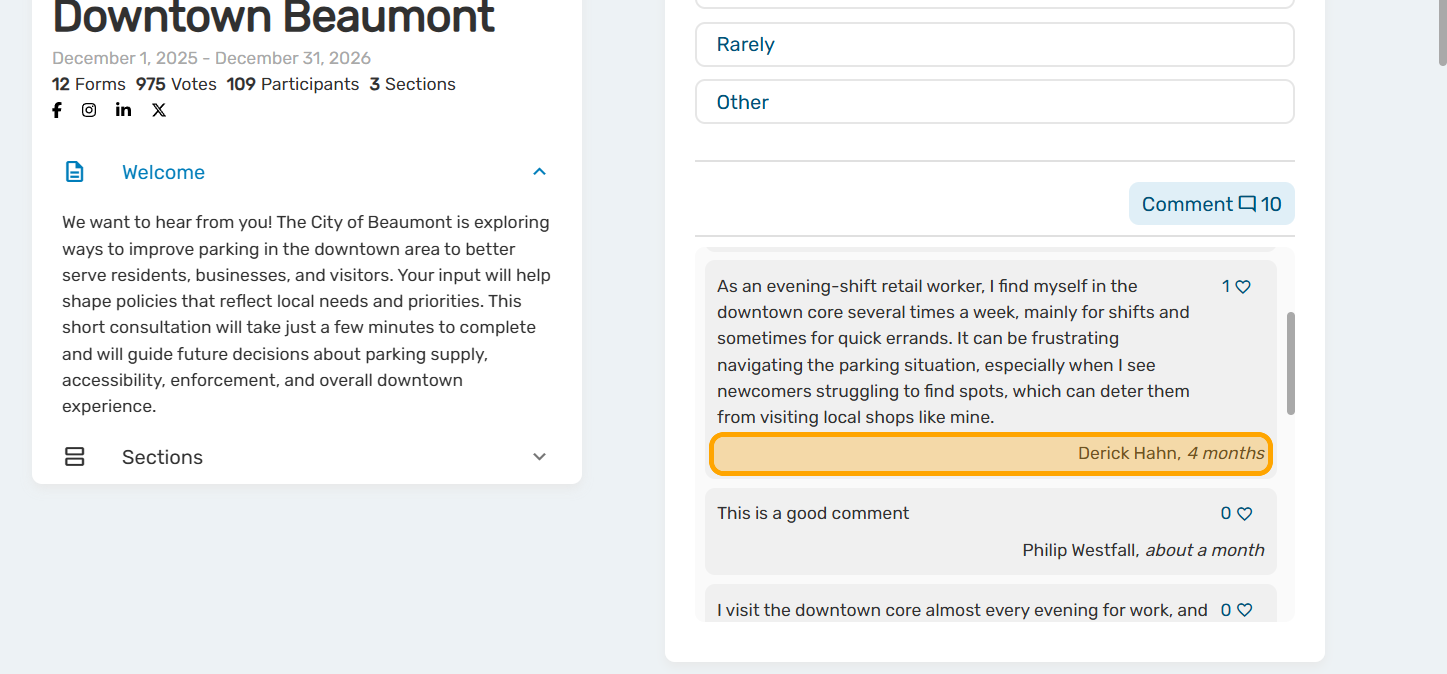The image size is (1447, 674).
Task: Like Derick Hahn's comment with the heart
Action: pyautogui.click(x=1243, y=287)
